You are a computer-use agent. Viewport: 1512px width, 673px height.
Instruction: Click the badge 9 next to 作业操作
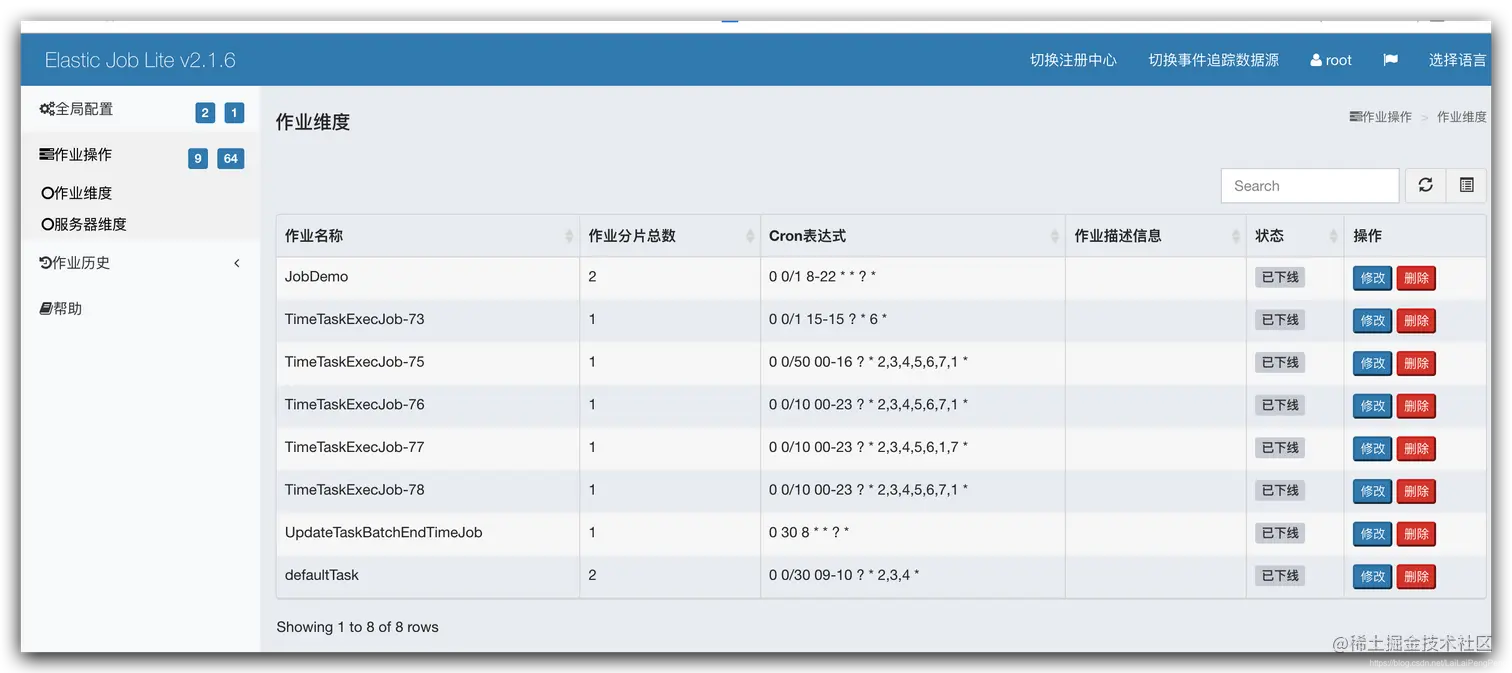[x=198, y=159]
